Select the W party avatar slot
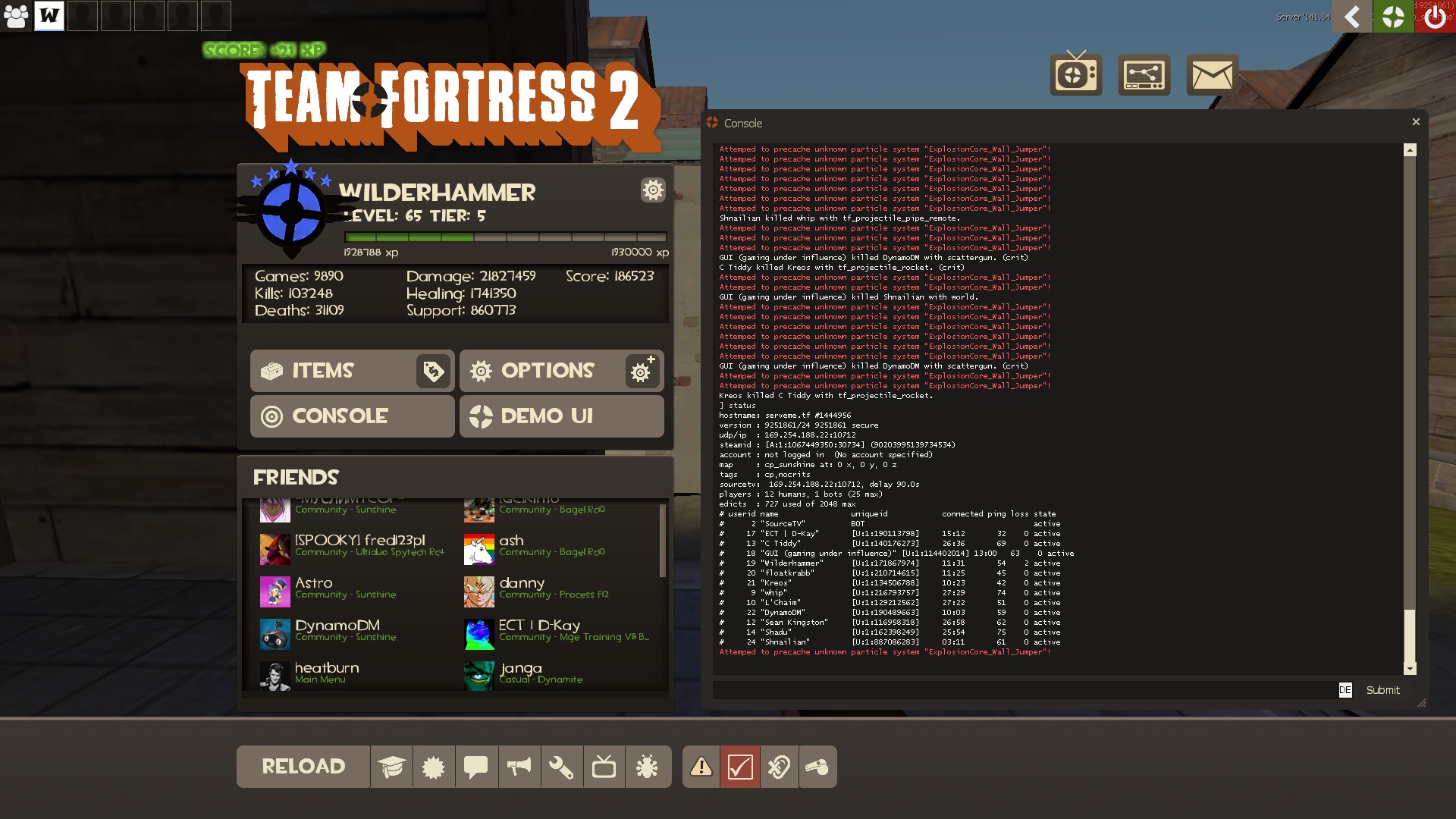This screenshot has height=819, width=1456. point(49,15)
